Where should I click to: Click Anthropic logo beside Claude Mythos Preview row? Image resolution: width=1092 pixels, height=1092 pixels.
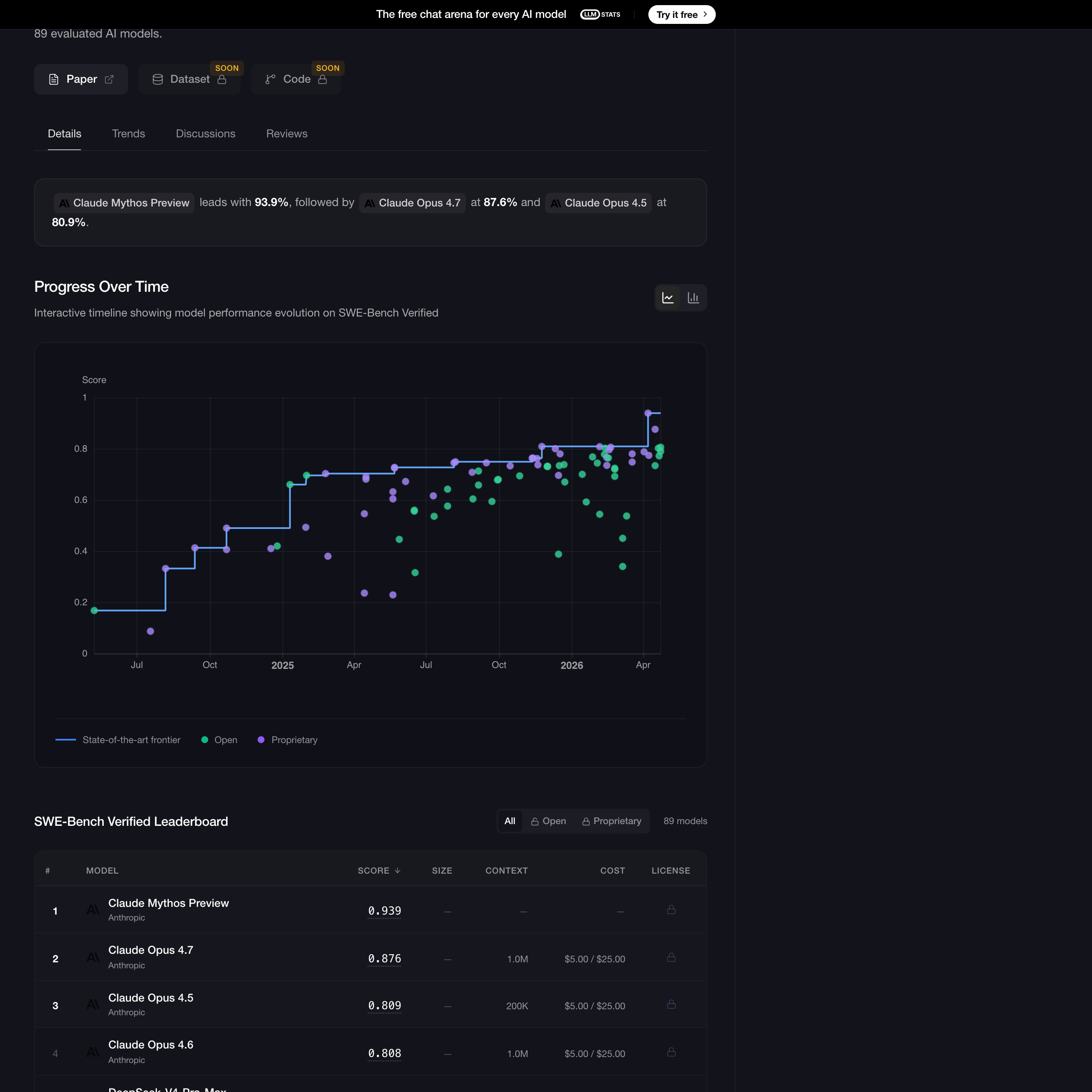(x=93, y=909)
